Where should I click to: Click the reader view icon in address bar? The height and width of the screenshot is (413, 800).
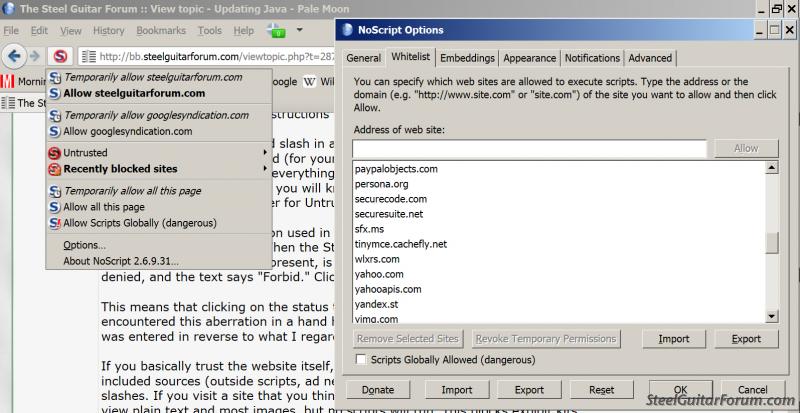point(89,56)
